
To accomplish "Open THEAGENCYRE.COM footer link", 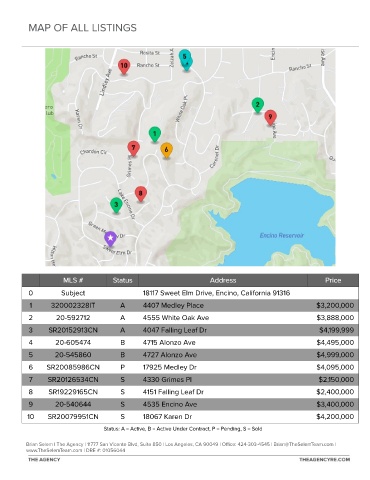I will (x=324, y=459).
